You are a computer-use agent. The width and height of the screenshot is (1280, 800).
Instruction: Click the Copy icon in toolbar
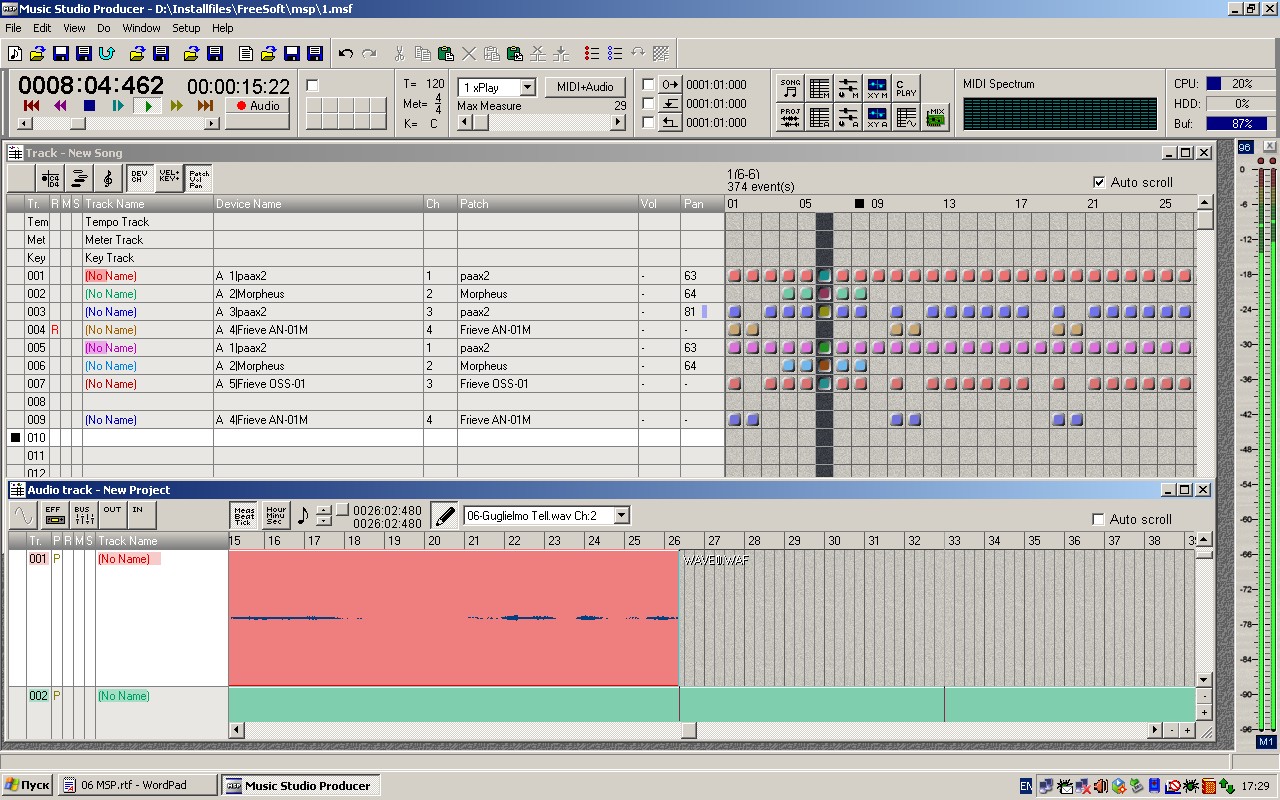(422, 53)
